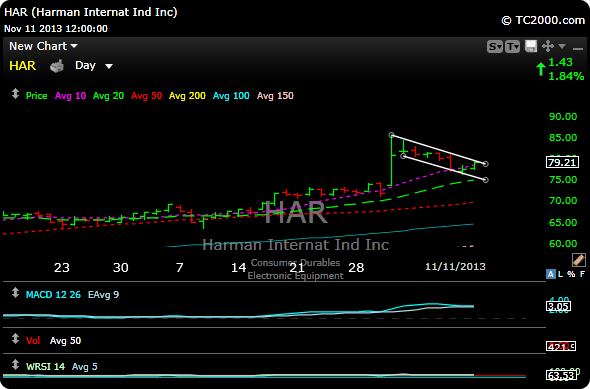Click the Vol pane resize arrows

(15, 339)
